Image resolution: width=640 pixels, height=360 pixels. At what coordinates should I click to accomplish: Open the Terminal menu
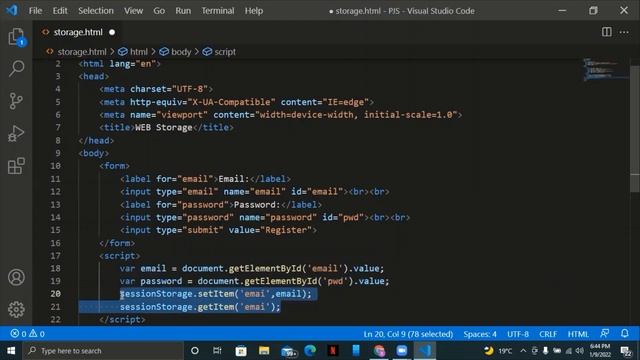pos(218,11)
